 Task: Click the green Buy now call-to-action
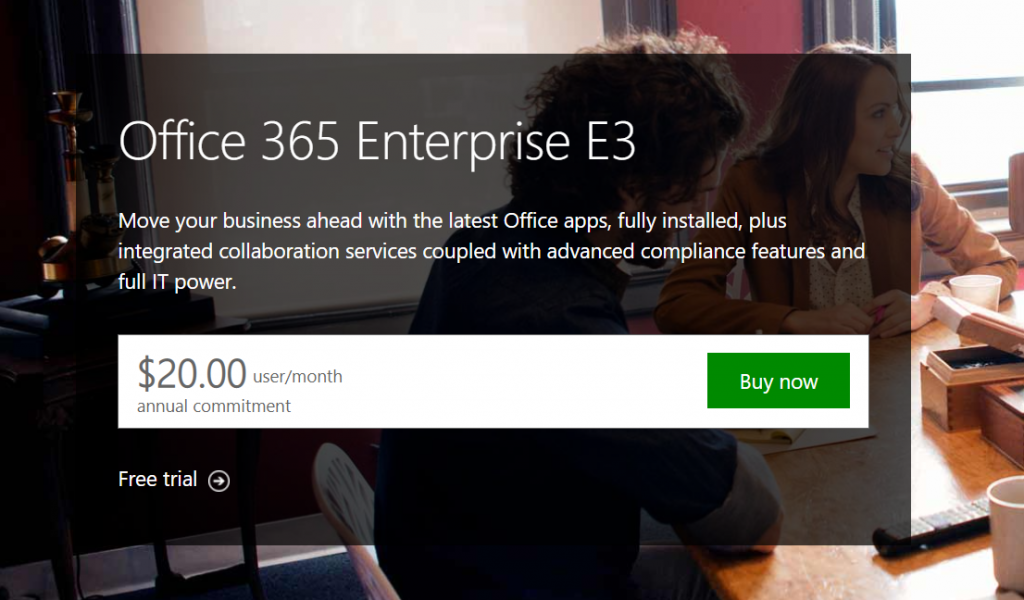(x=778, y=380)
